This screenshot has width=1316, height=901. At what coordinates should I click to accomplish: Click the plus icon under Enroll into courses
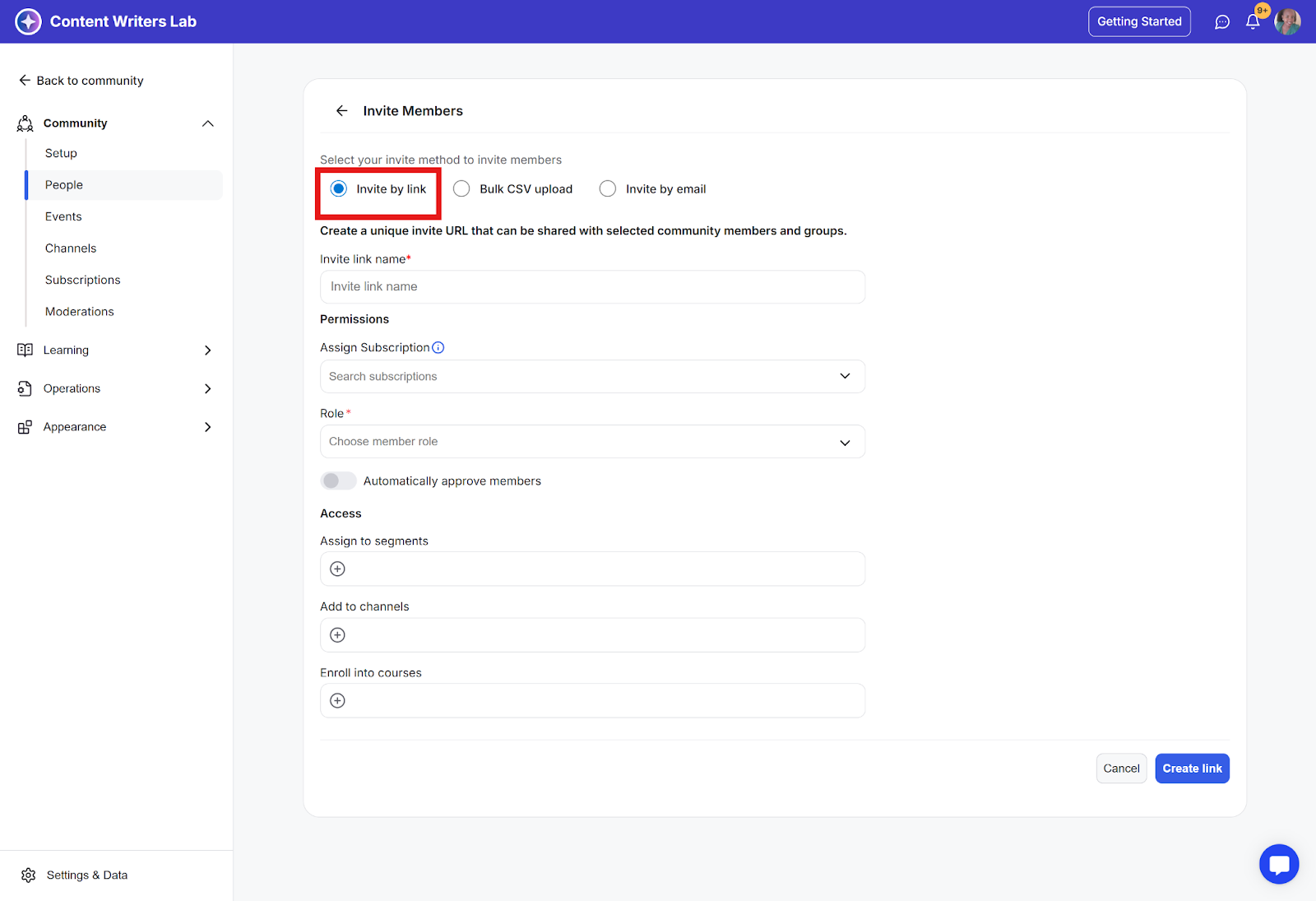pyautogui.click(x=337, y=701)
